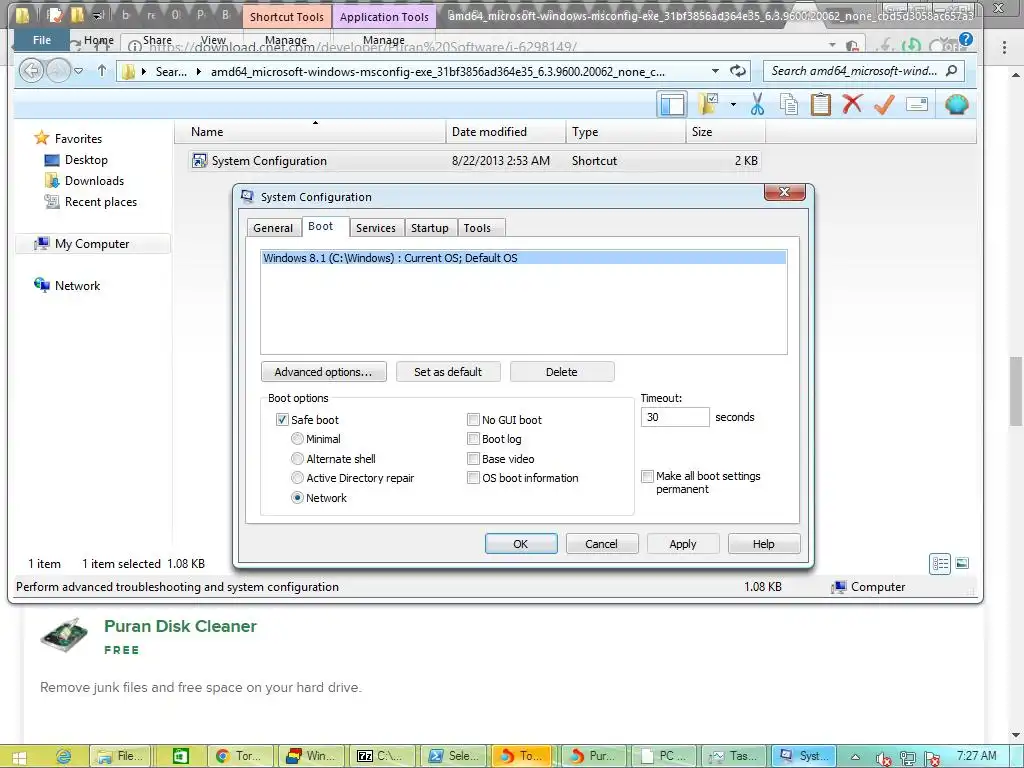Switch to the Startup tab
Screen dimensions: 1024x768
pos(430,228)
